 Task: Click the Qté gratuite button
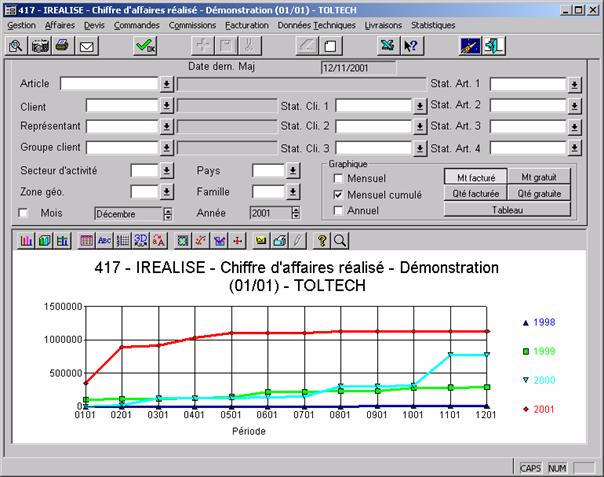[x=539, y=193]
